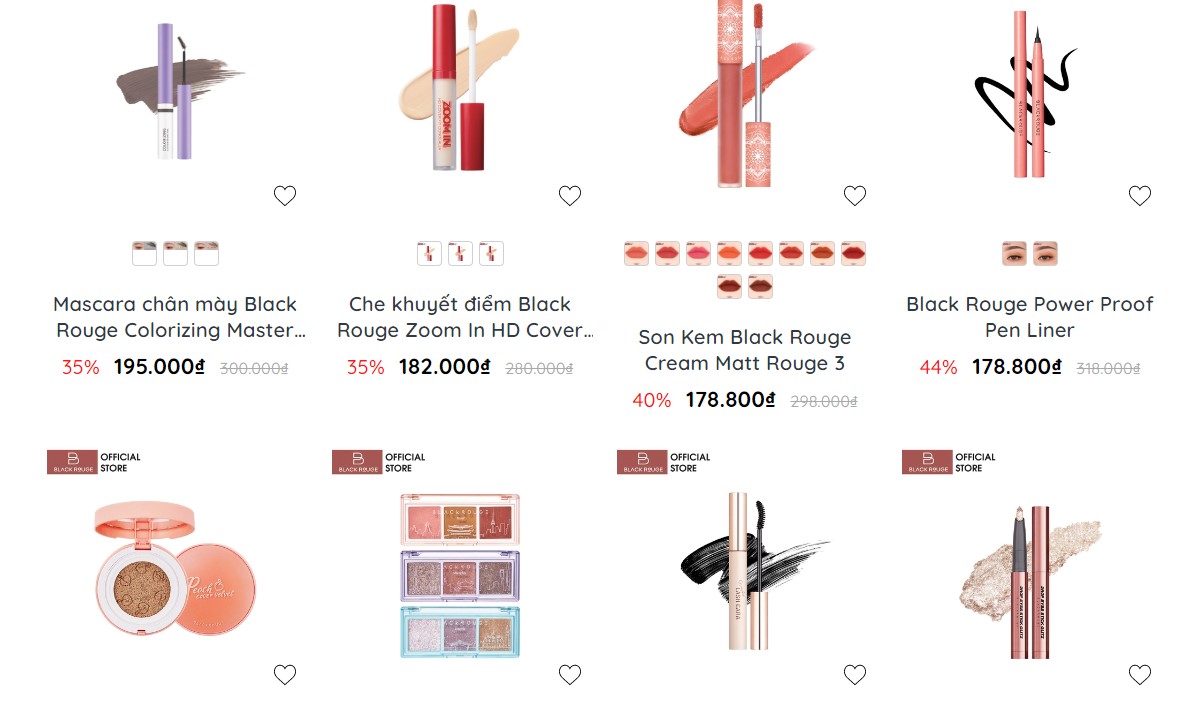The image size is (1178, 711).
Task: View the purple brow mascara product image
Action: tap(177, 91)
